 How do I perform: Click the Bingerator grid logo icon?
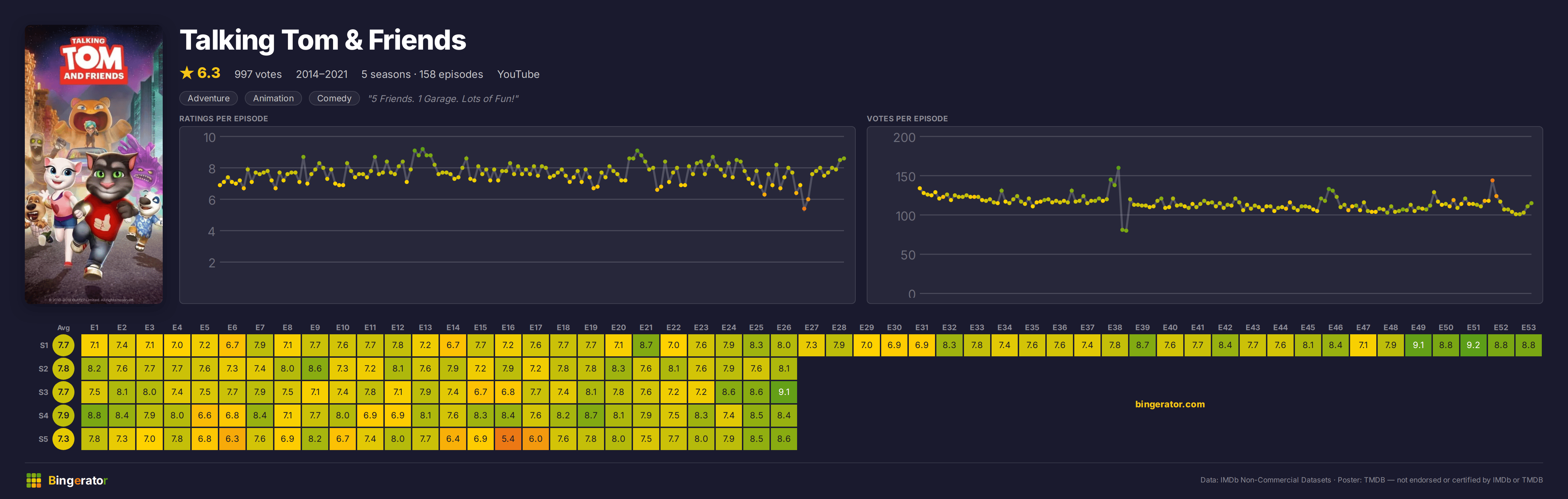pos(33,480)
